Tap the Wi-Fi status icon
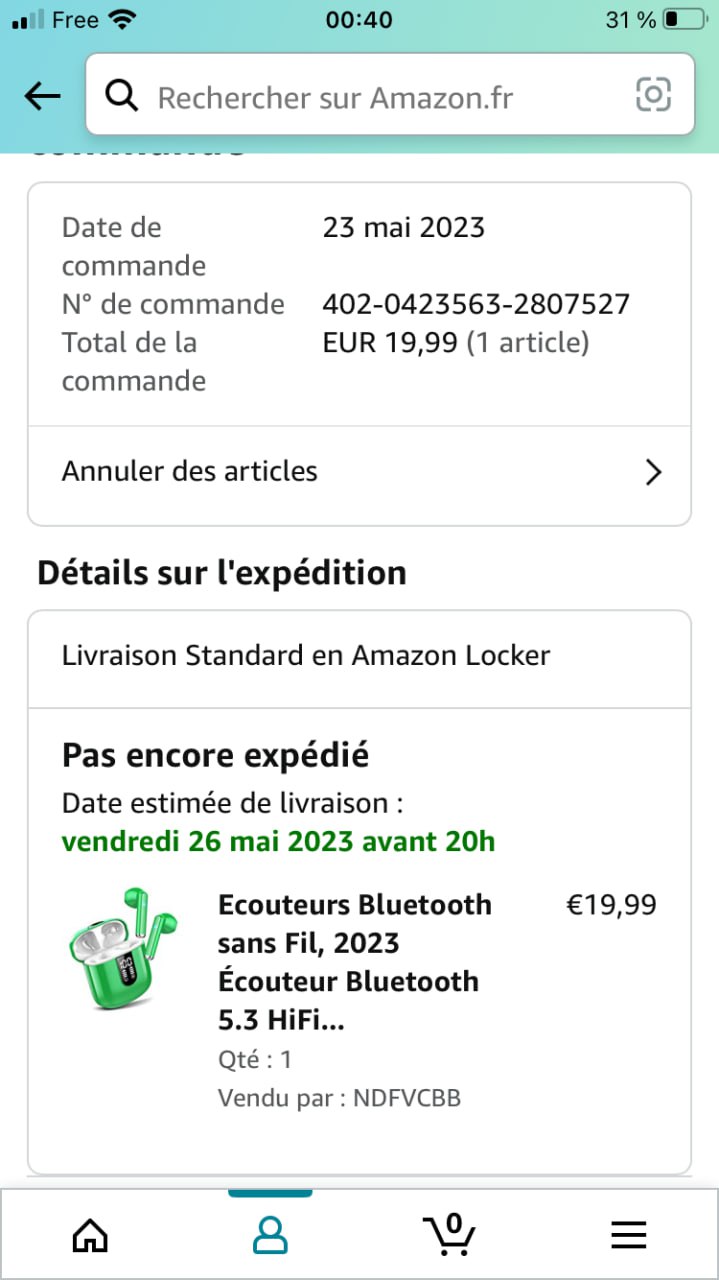Image resolution: width=719 pixels, height=1280 pixels. tap(124, 20)
